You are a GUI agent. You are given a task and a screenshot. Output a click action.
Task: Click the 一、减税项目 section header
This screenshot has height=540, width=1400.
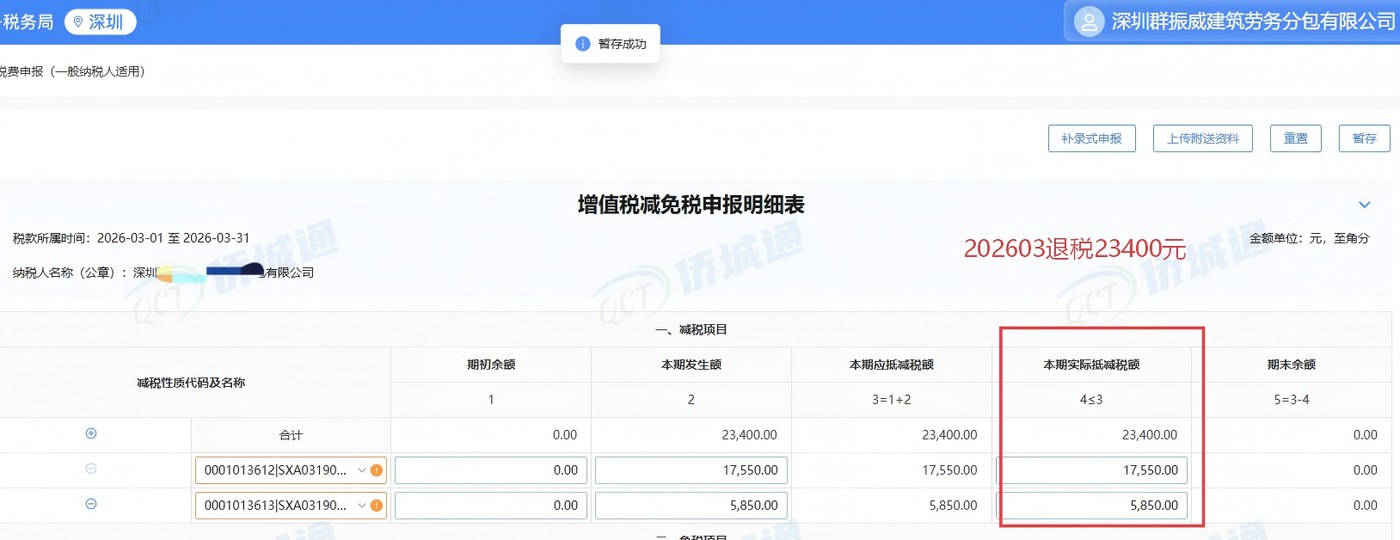(x=691, y=330)
